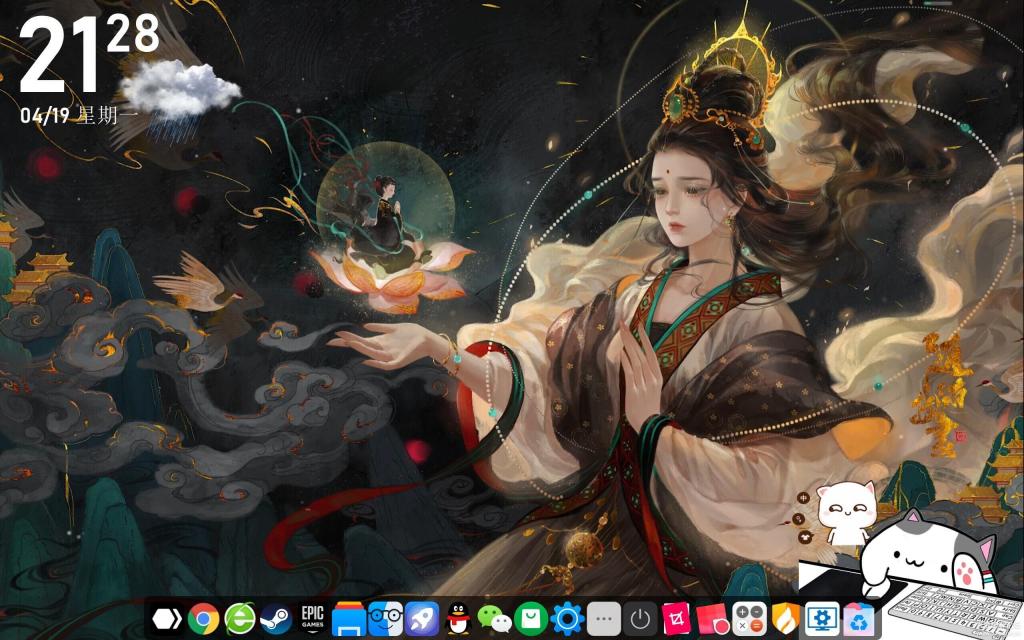The height and width of the screenshot is (640, 1024).
Task: Launch the green e browser
Action: (x=238, y=620)
